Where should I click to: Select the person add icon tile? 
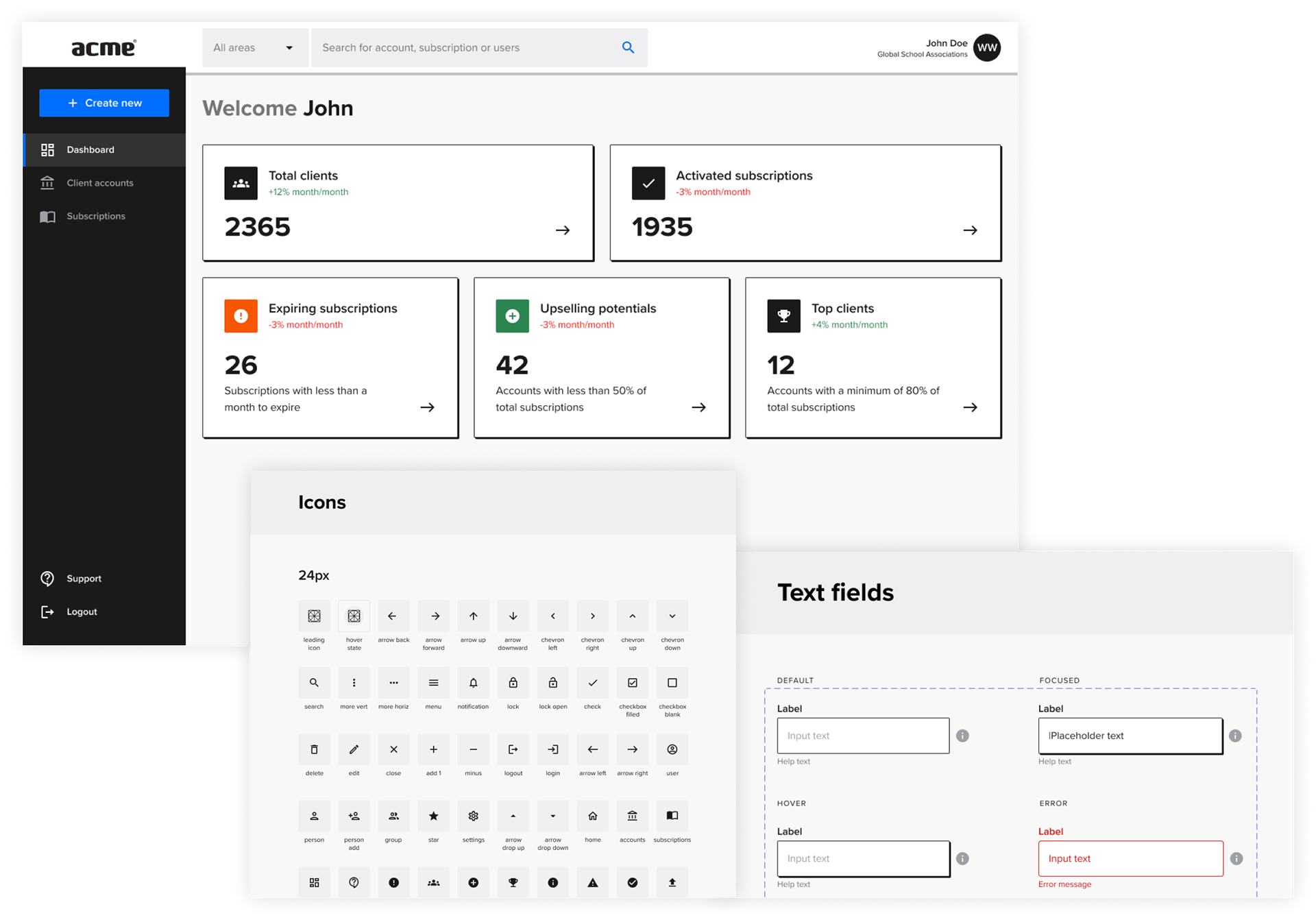pos(354,816)
